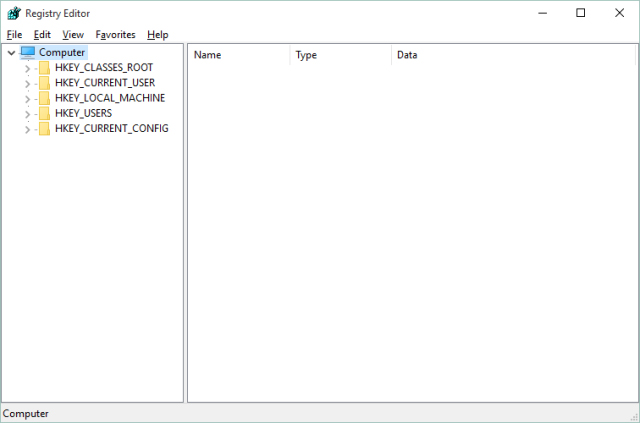Minimize the Registry Editor window
Screen dimensions: 640x423
tap(542, 13)
